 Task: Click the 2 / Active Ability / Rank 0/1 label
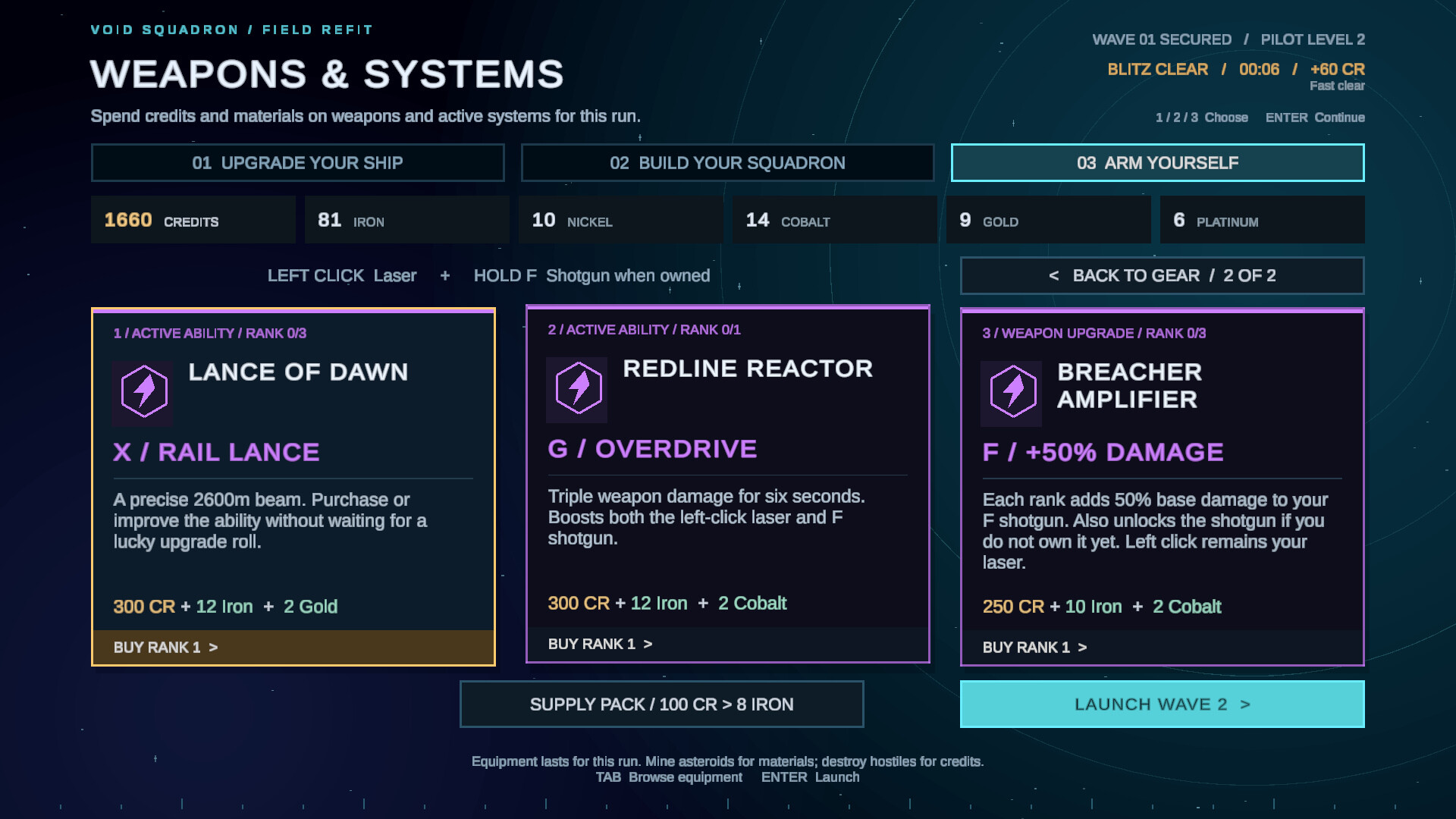(x=645, y=330)
